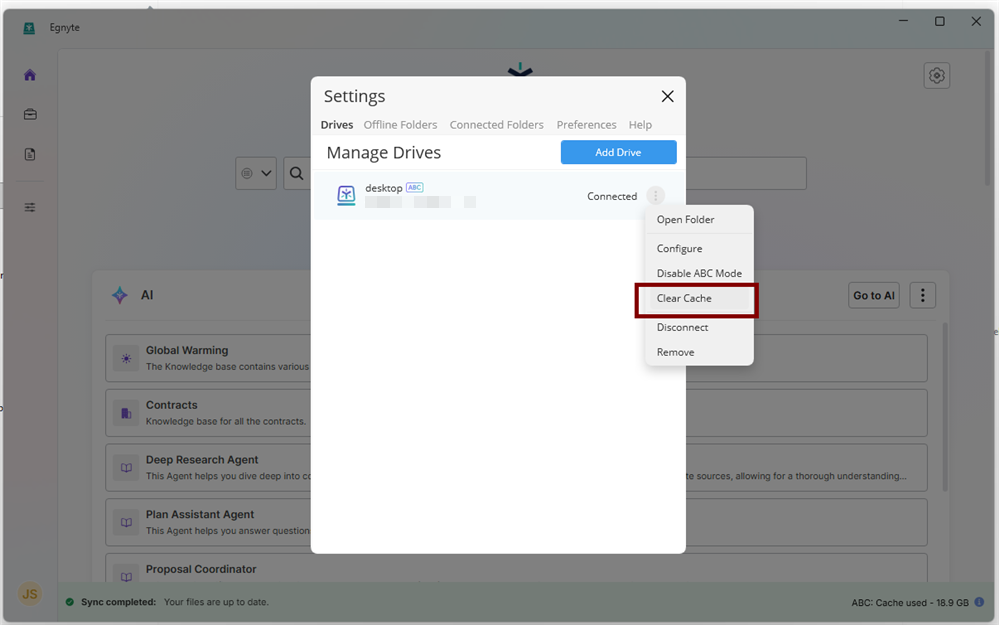Switch to the Drives tab
999x625 pixels.
pos(337,125)
